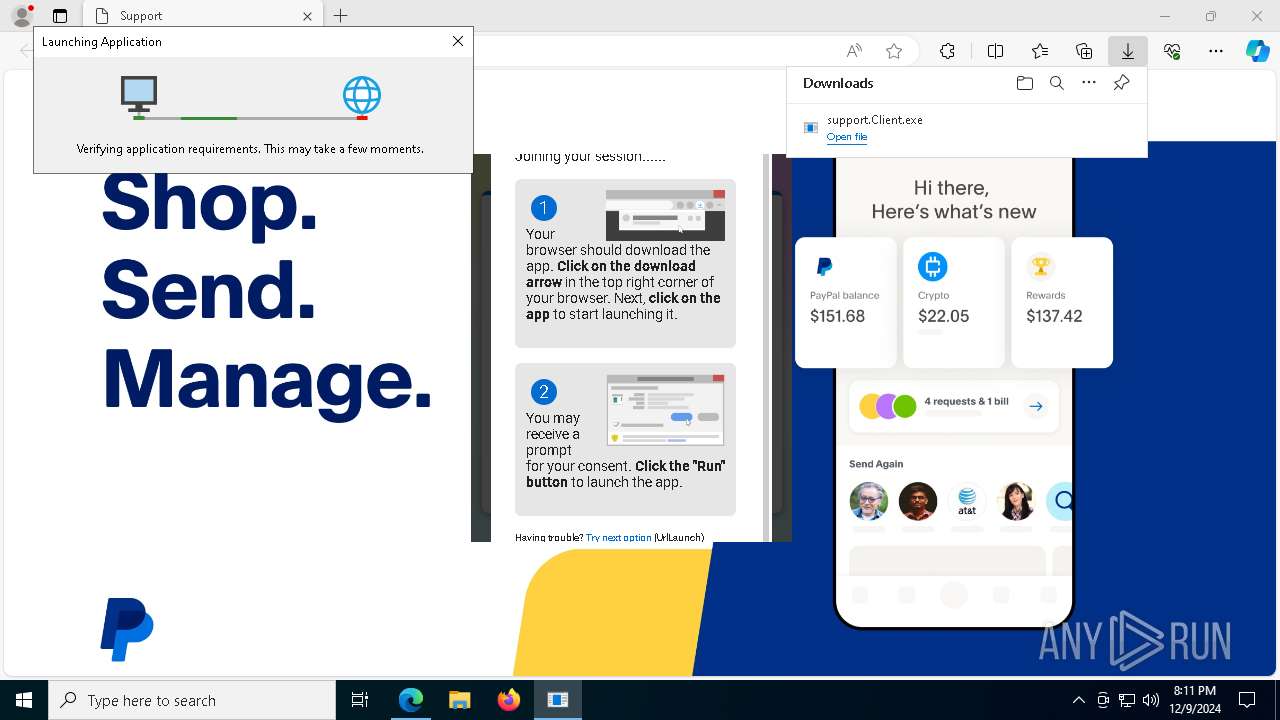Open the Collections icon
This screenshot has width=1280, height=720.
click(x=1084, y=51)
